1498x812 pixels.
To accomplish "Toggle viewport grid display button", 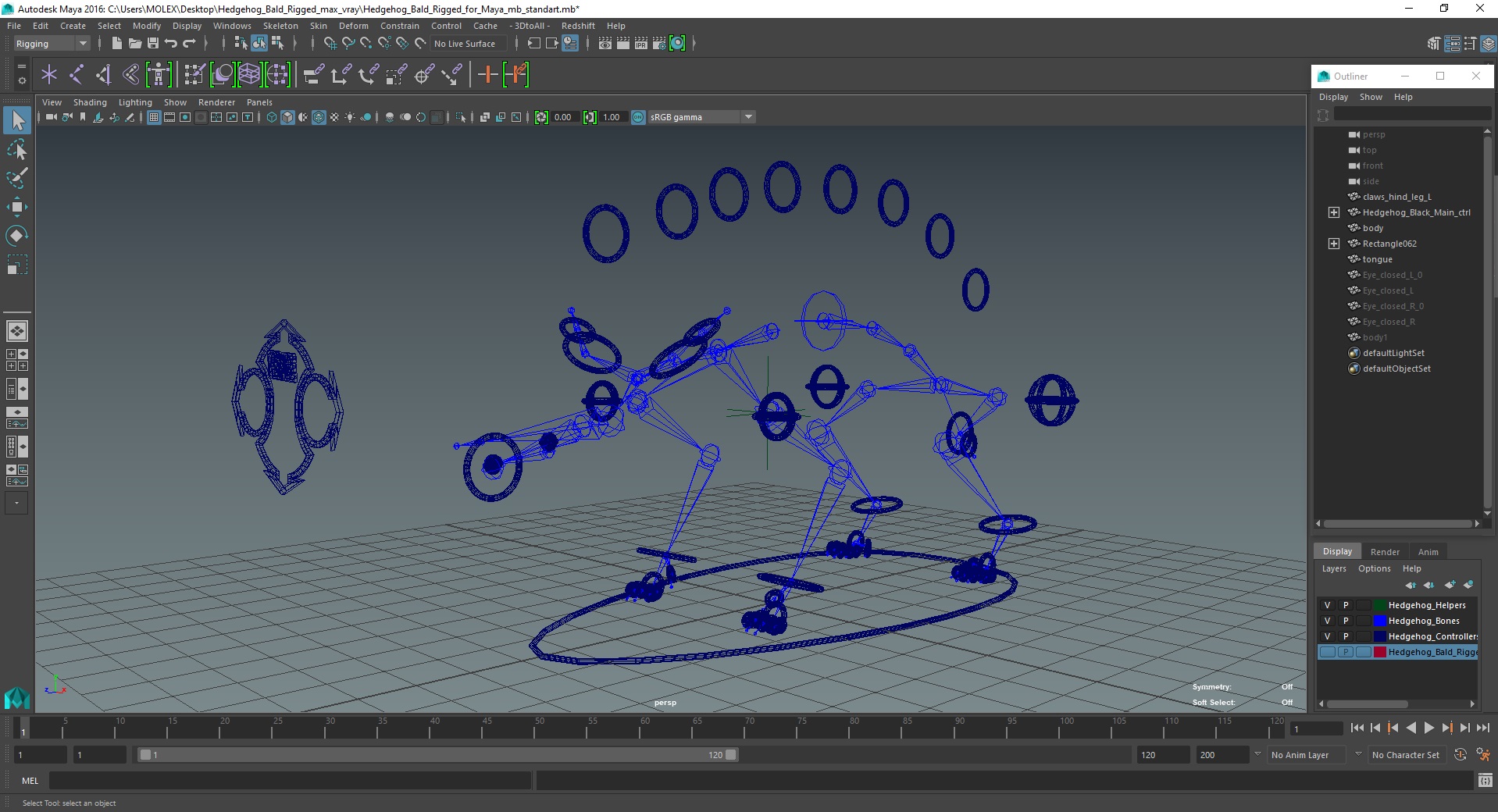I will [x=154, y=117].
